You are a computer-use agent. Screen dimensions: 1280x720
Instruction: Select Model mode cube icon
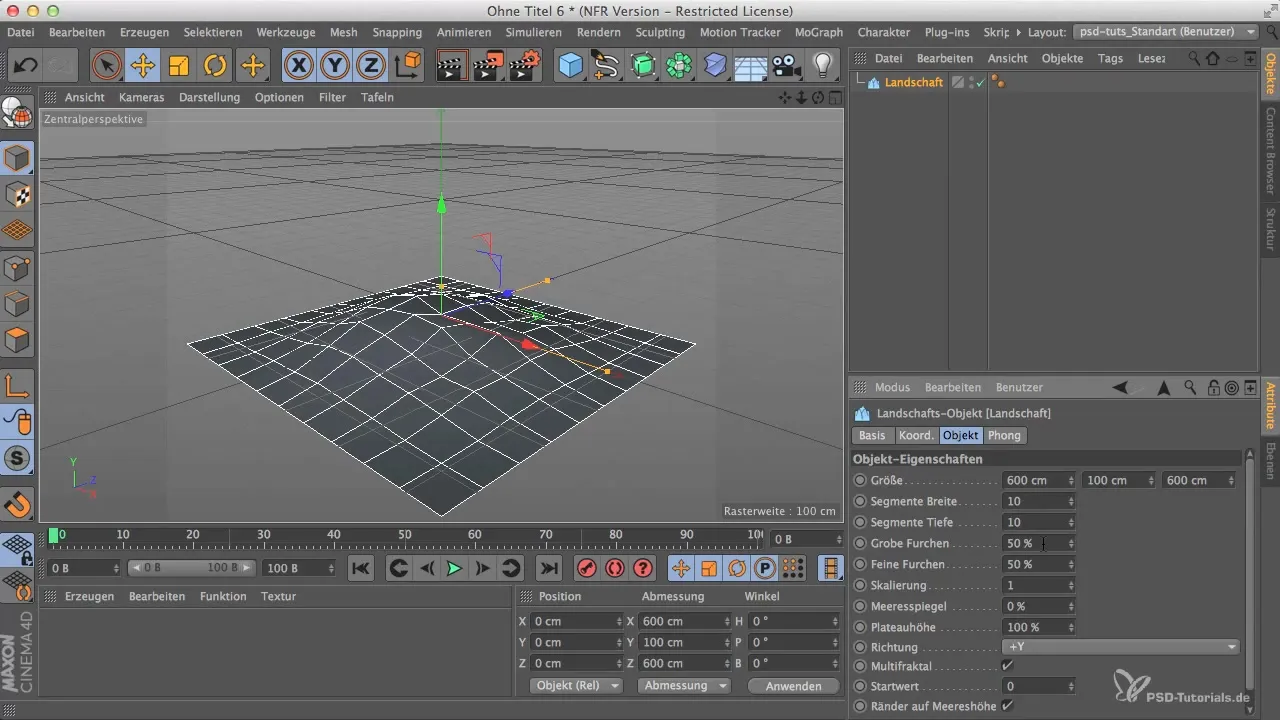click(x=18, y=158)
